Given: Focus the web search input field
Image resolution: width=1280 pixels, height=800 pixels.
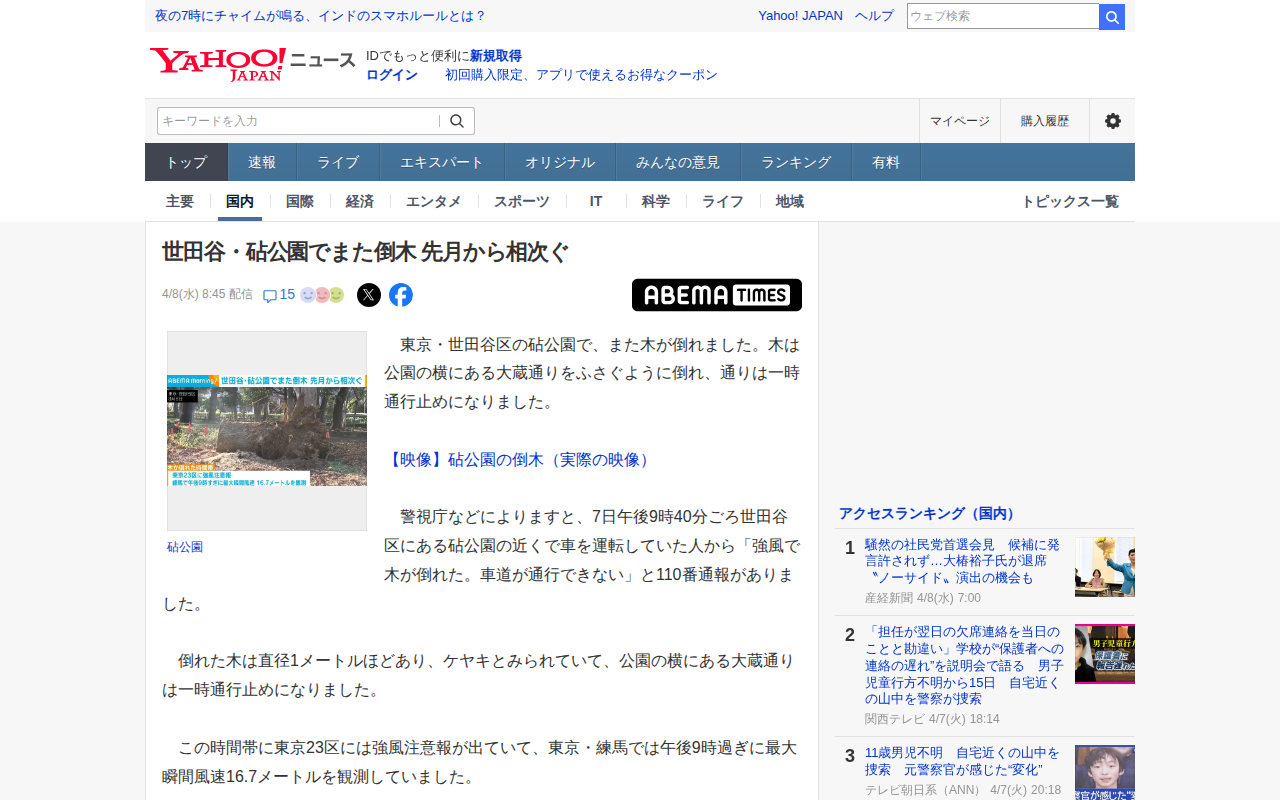Looking at the screenshot, I should [x=1003, y=17].
